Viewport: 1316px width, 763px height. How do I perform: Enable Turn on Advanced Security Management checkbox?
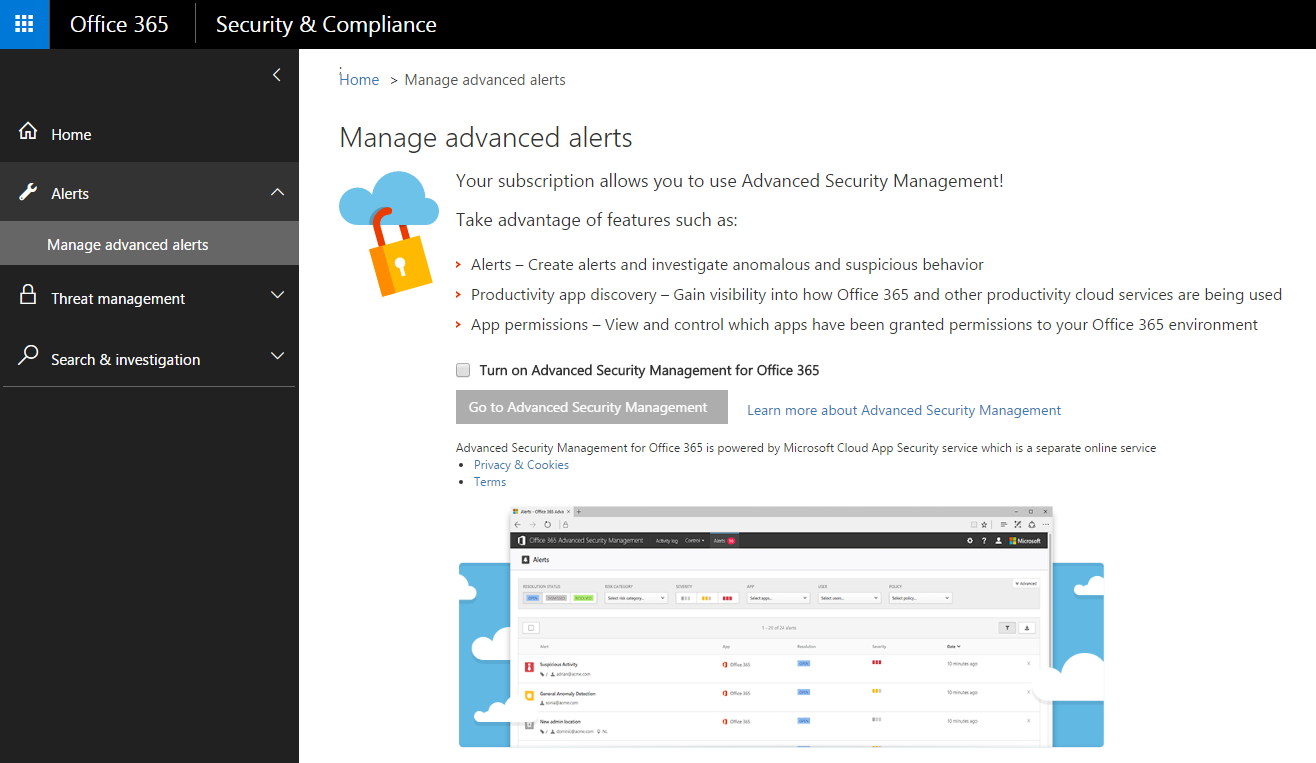(x=463, y=370)
